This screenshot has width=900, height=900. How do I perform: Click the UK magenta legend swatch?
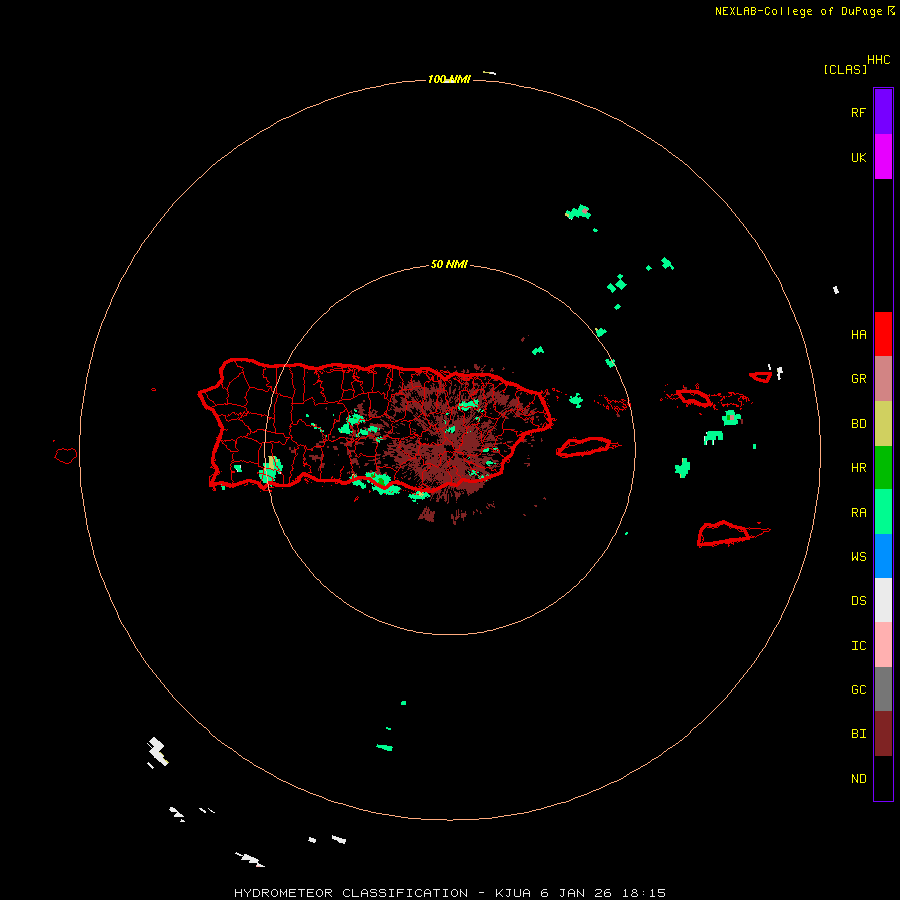(x=883, y=157)
